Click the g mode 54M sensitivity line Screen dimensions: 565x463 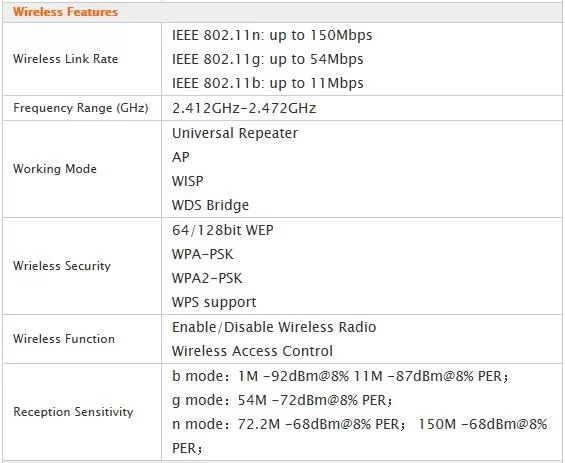[x=282, y=400]
